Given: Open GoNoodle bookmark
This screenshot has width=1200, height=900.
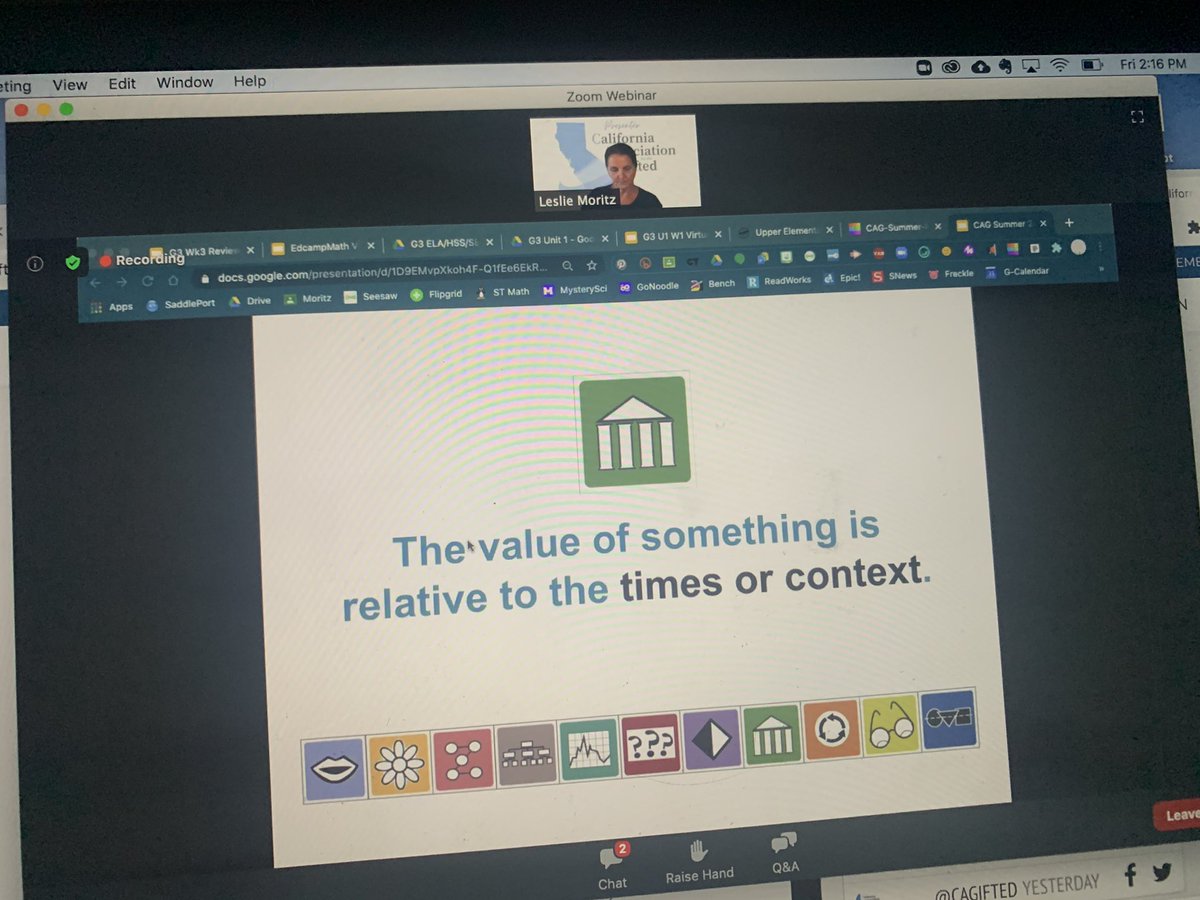Looking at the screenshot, I should pos(651,287).
